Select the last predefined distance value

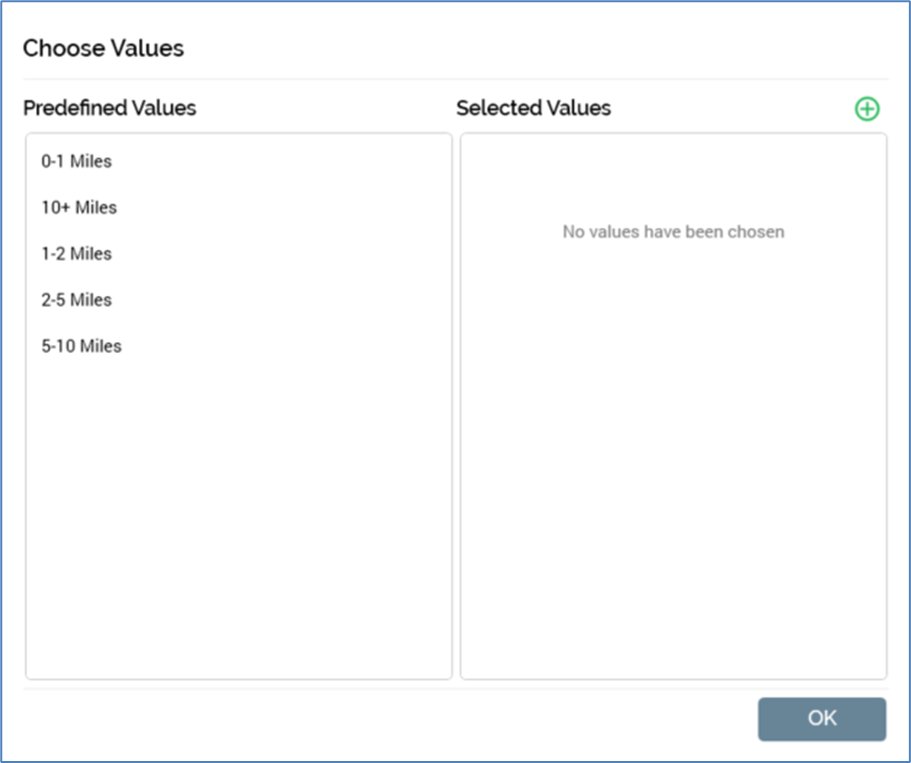pyautogui.click(x=82, y=346)
